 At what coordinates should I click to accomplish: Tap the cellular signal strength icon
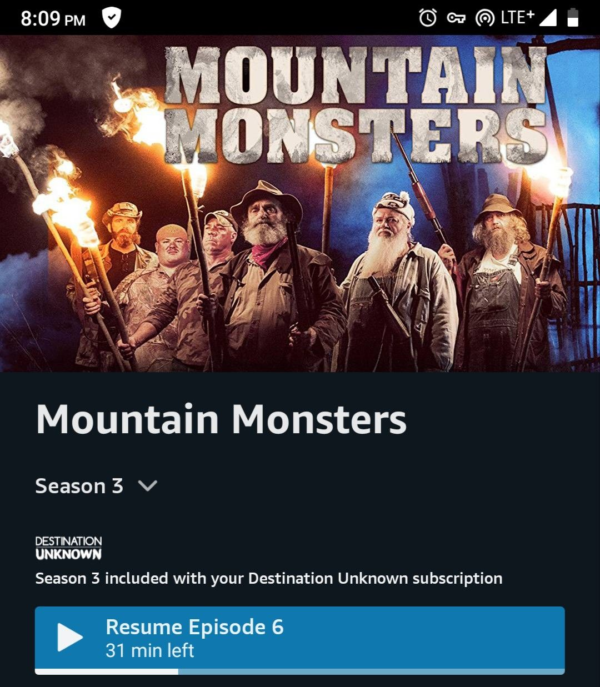548,18
